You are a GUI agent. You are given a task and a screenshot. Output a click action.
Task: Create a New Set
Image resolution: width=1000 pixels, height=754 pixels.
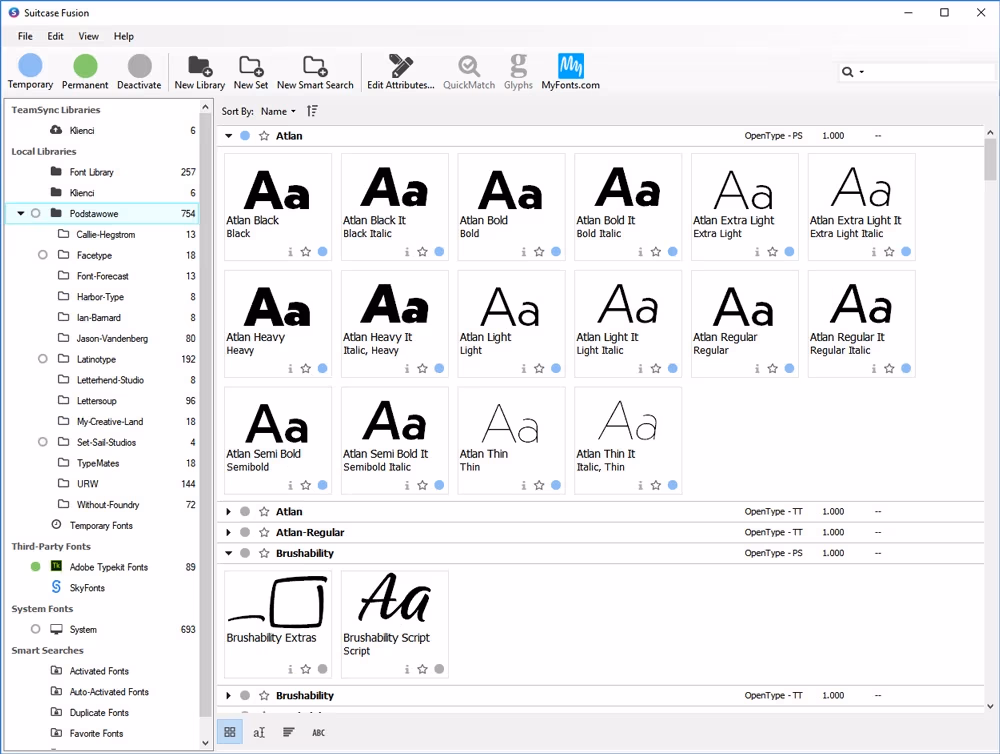[x=251, y=71]
